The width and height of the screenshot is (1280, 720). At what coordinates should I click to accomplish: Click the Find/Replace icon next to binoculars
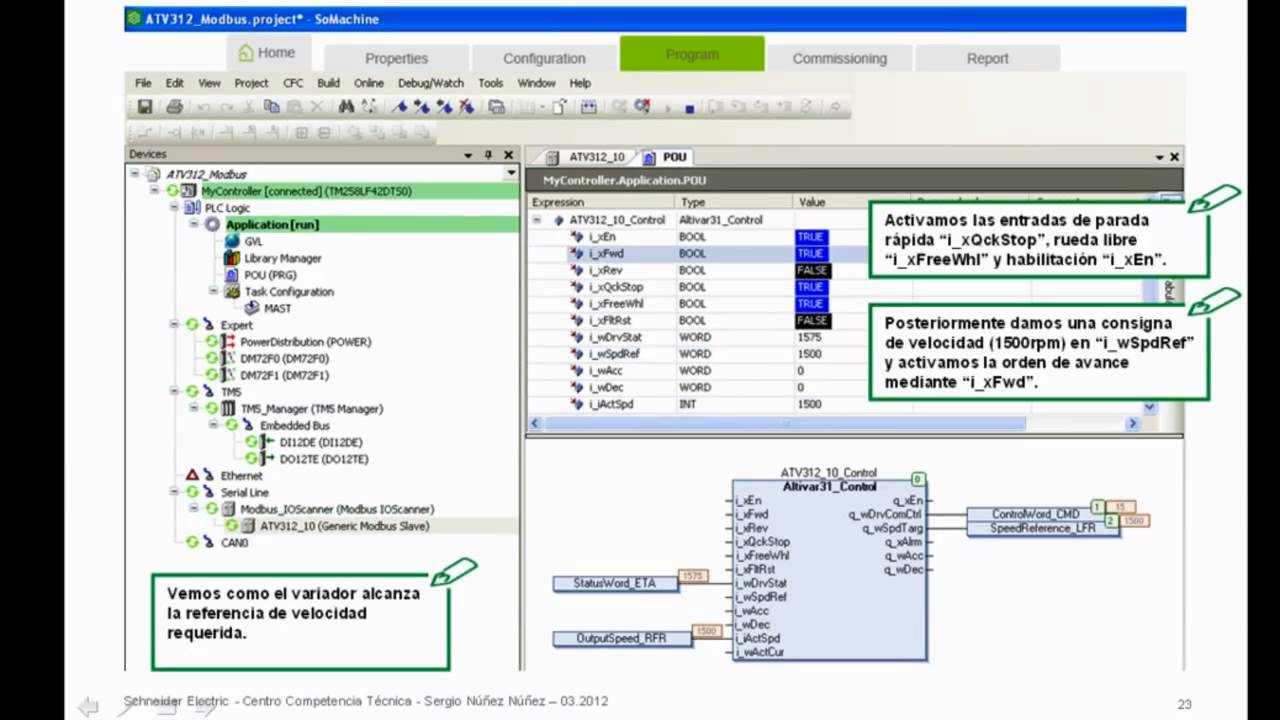pos(369,106)
